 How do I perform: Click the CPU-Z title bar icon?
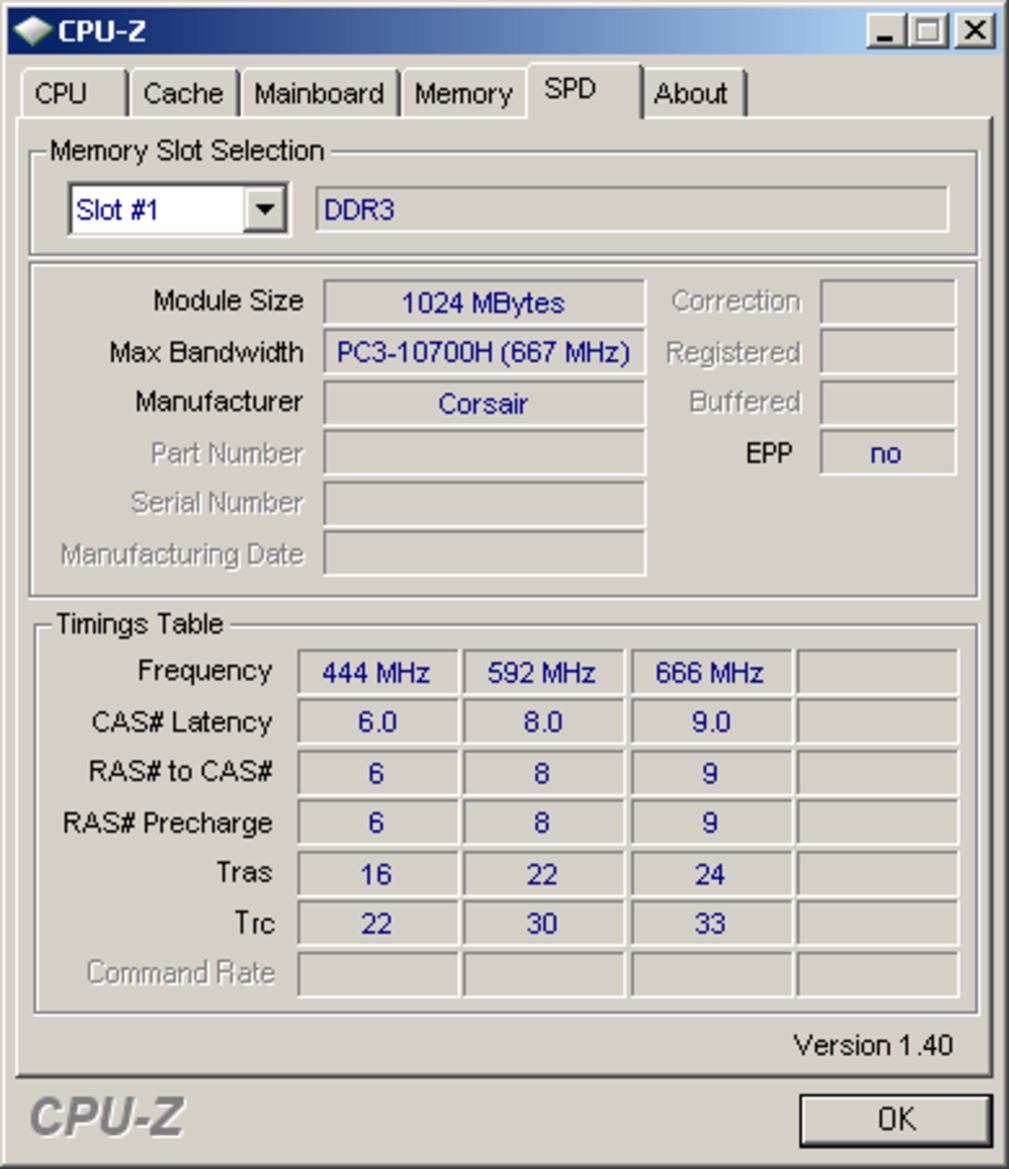pyautogui.click(x=33, y=31)
